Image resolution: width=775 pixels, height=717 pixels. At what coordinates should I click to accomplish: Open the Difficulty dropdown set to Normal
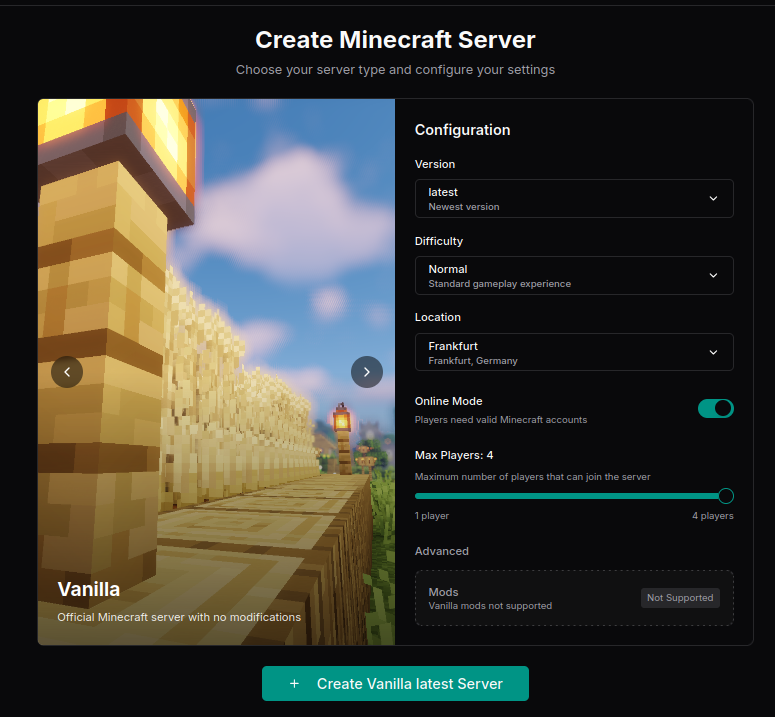tap(574, 276)
